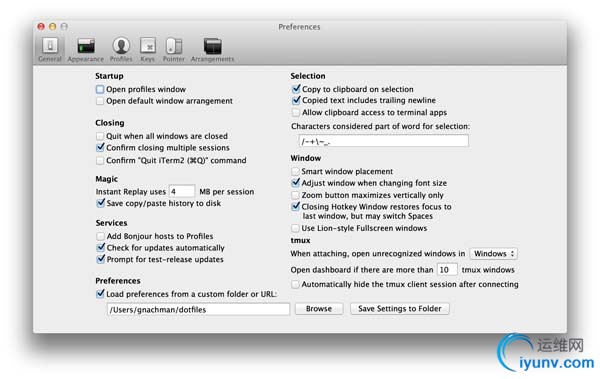The width and height of the screenshot is (600, 379).
Task: Enable Add Bonjour hosts to Profiles
Action: point(100,236)
